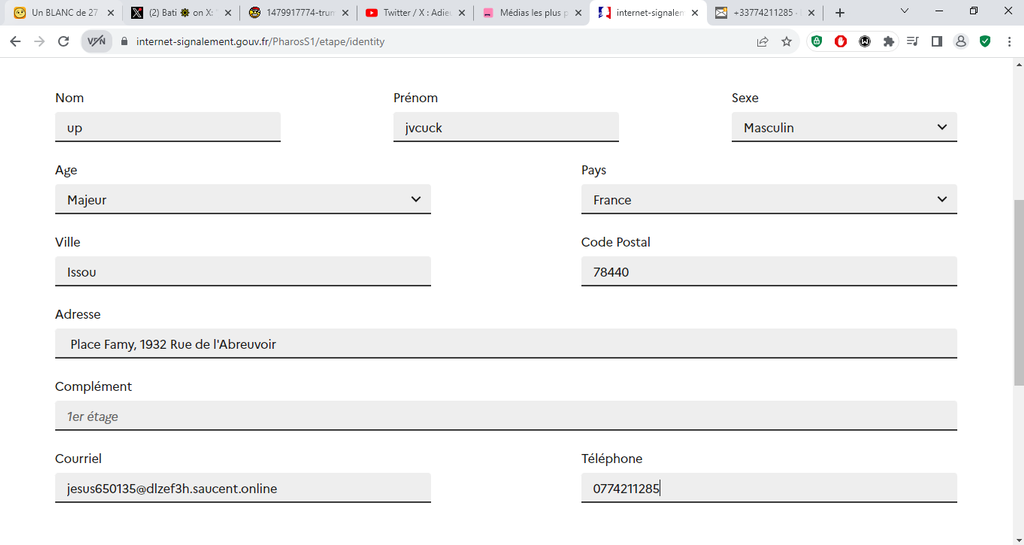Open the Age dropdown
Image resolution: width=1024 pixels, height=545 pixels.
coord(243,199)
